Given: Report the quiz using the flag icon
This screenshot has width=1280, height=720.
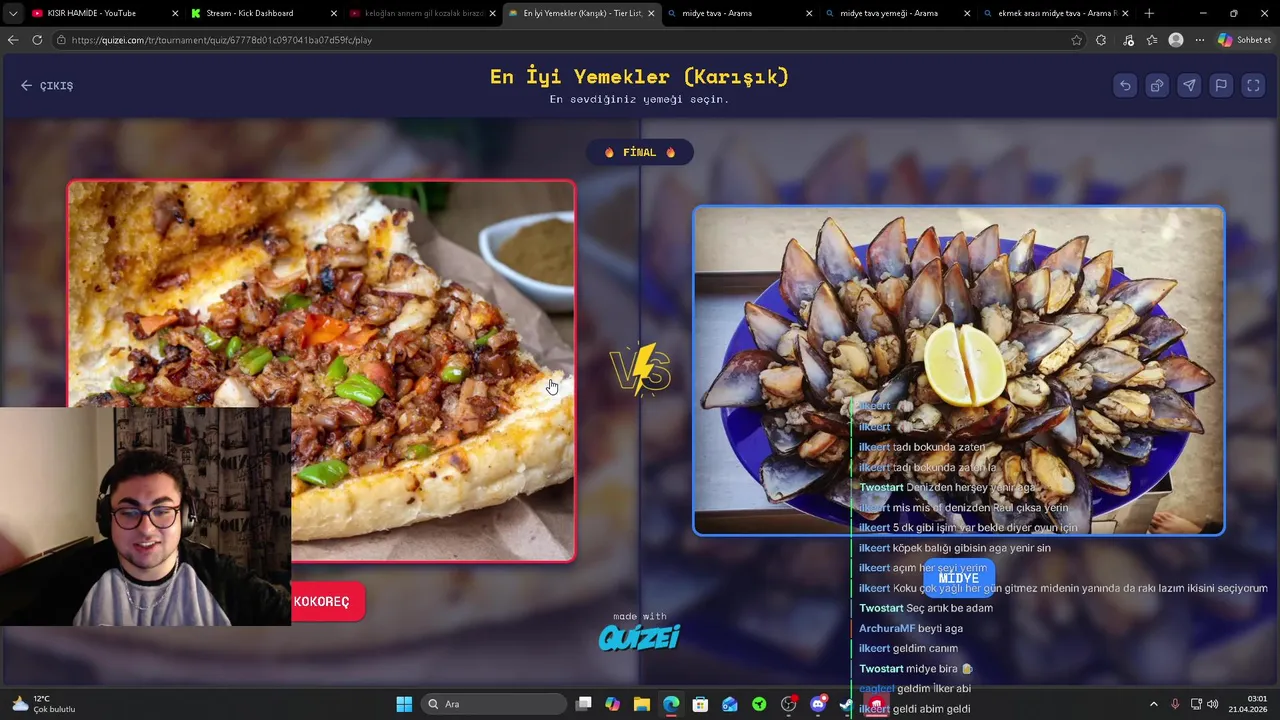Looking at the screenshot, I should 1221,86.
